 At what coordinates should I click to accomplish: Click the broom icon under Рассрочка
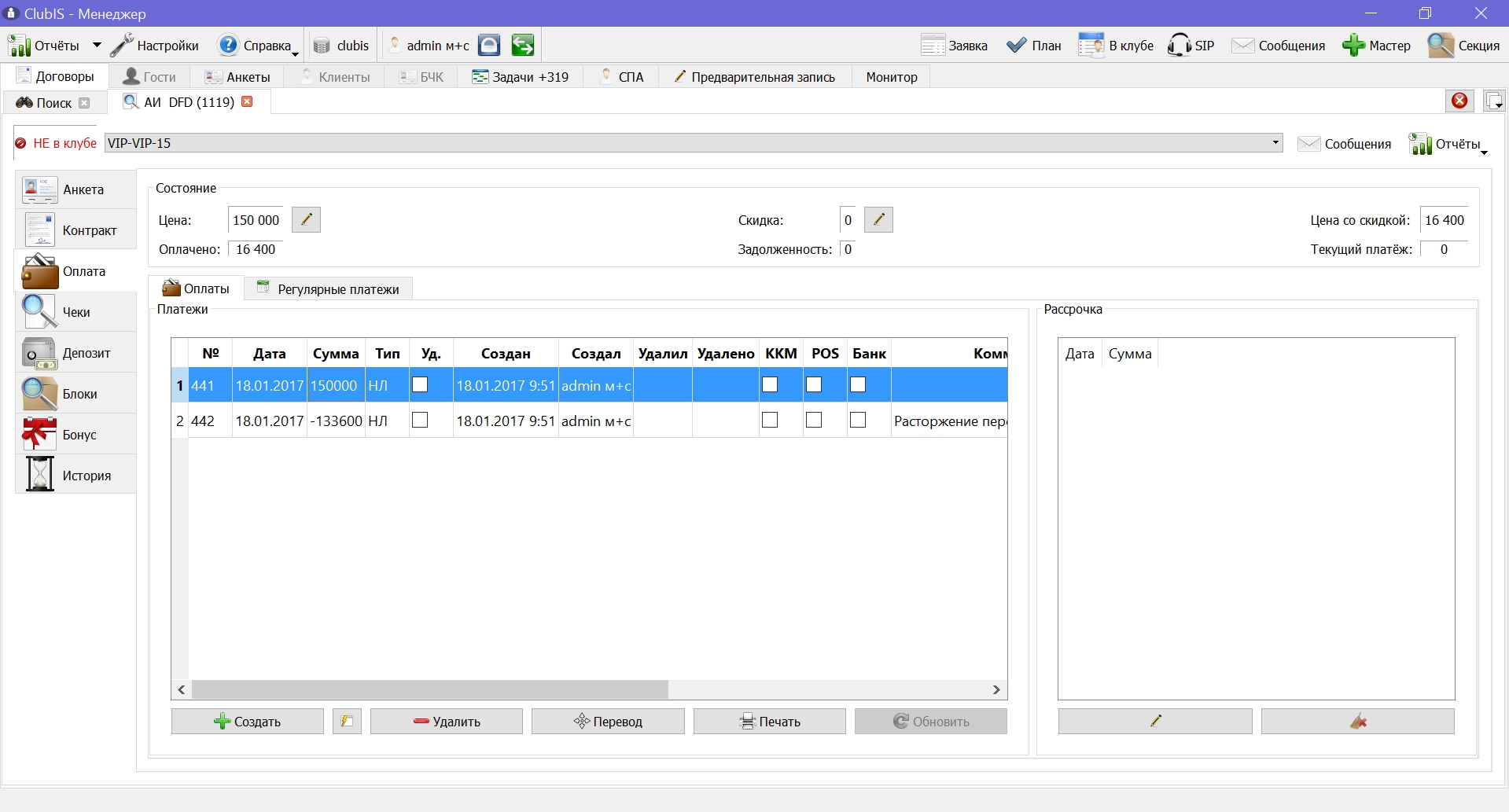point(1358,722)
